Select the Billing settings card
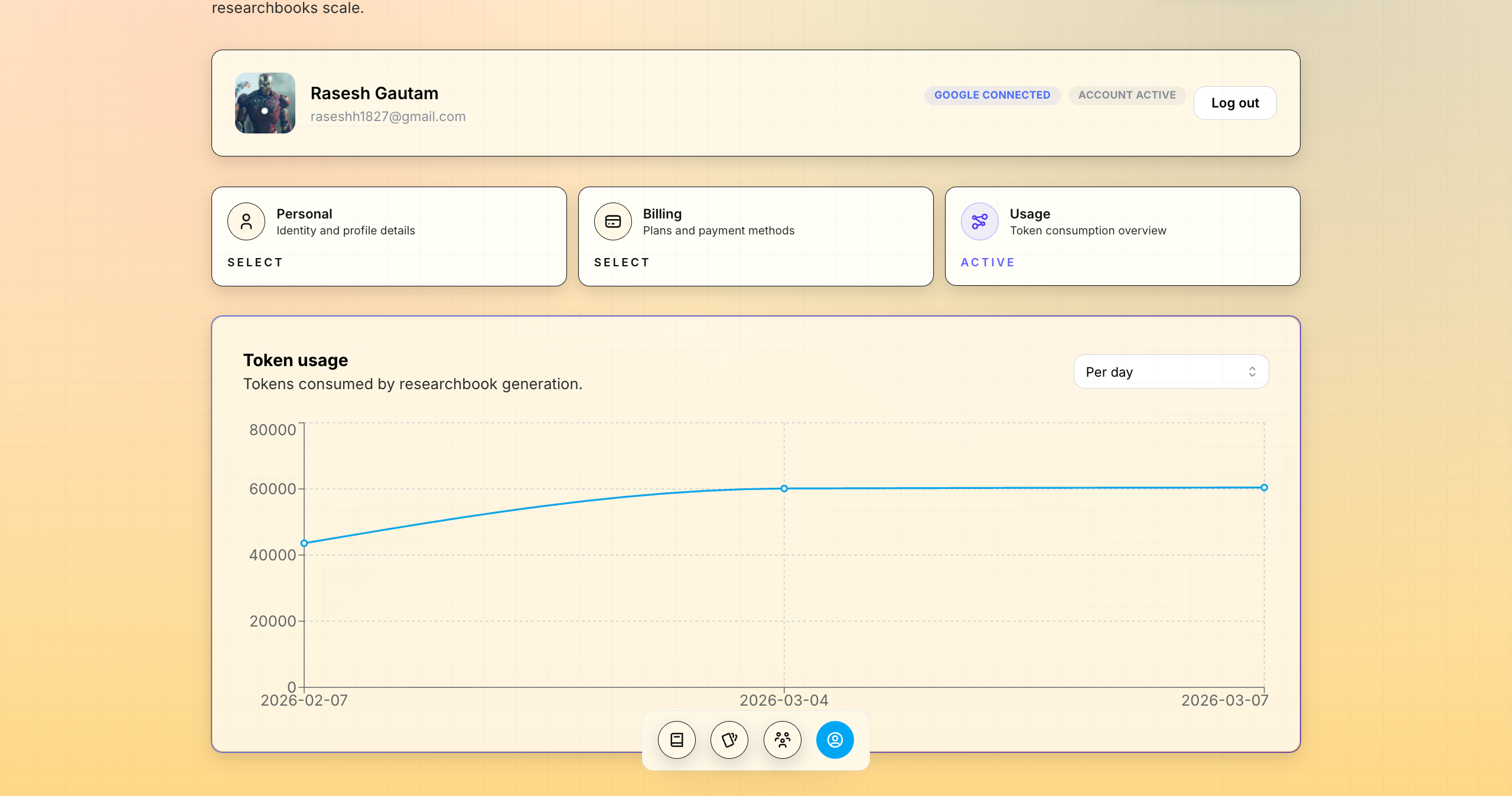 click(x=755, y=237)
